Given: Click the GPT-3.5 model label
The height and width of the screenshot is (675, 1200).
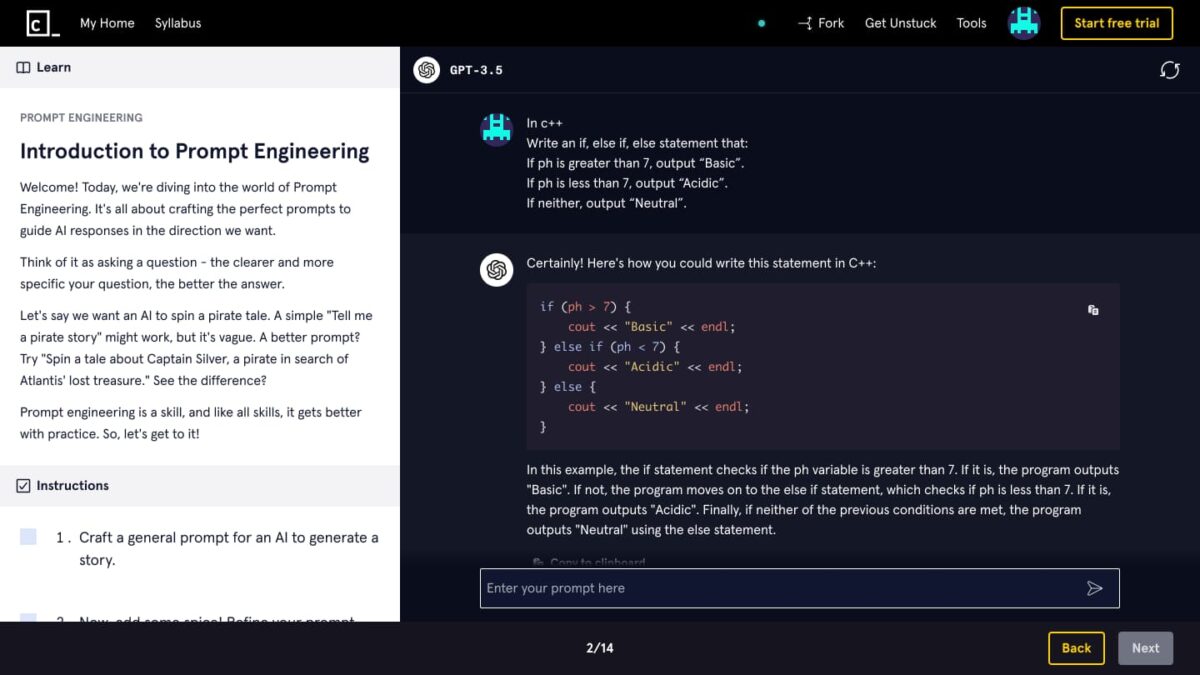Looking at the screenshot, I should click(476, 70).
